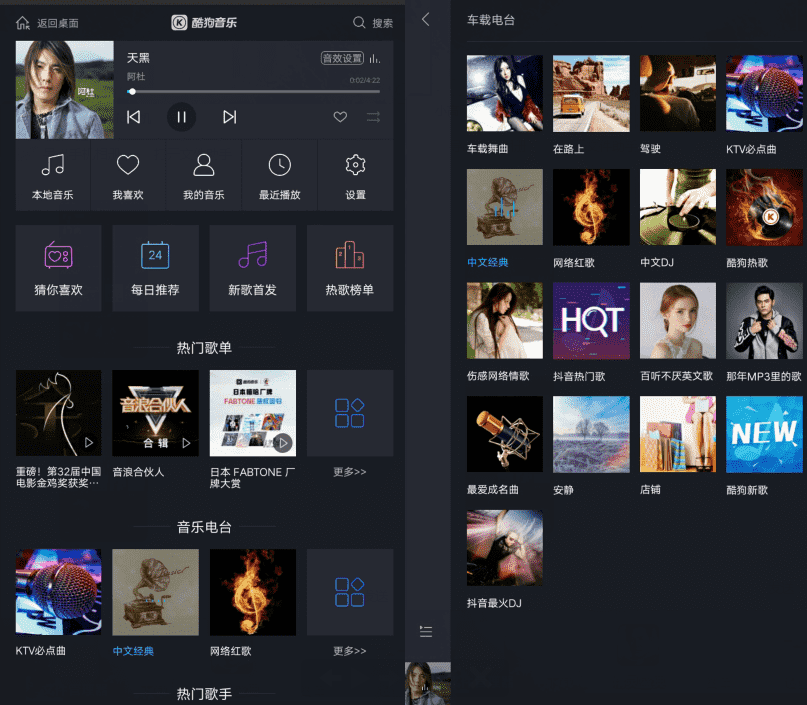The image size is (807, 705).
Task: Click the 车载电台 panel title
Action: [490, 21]
